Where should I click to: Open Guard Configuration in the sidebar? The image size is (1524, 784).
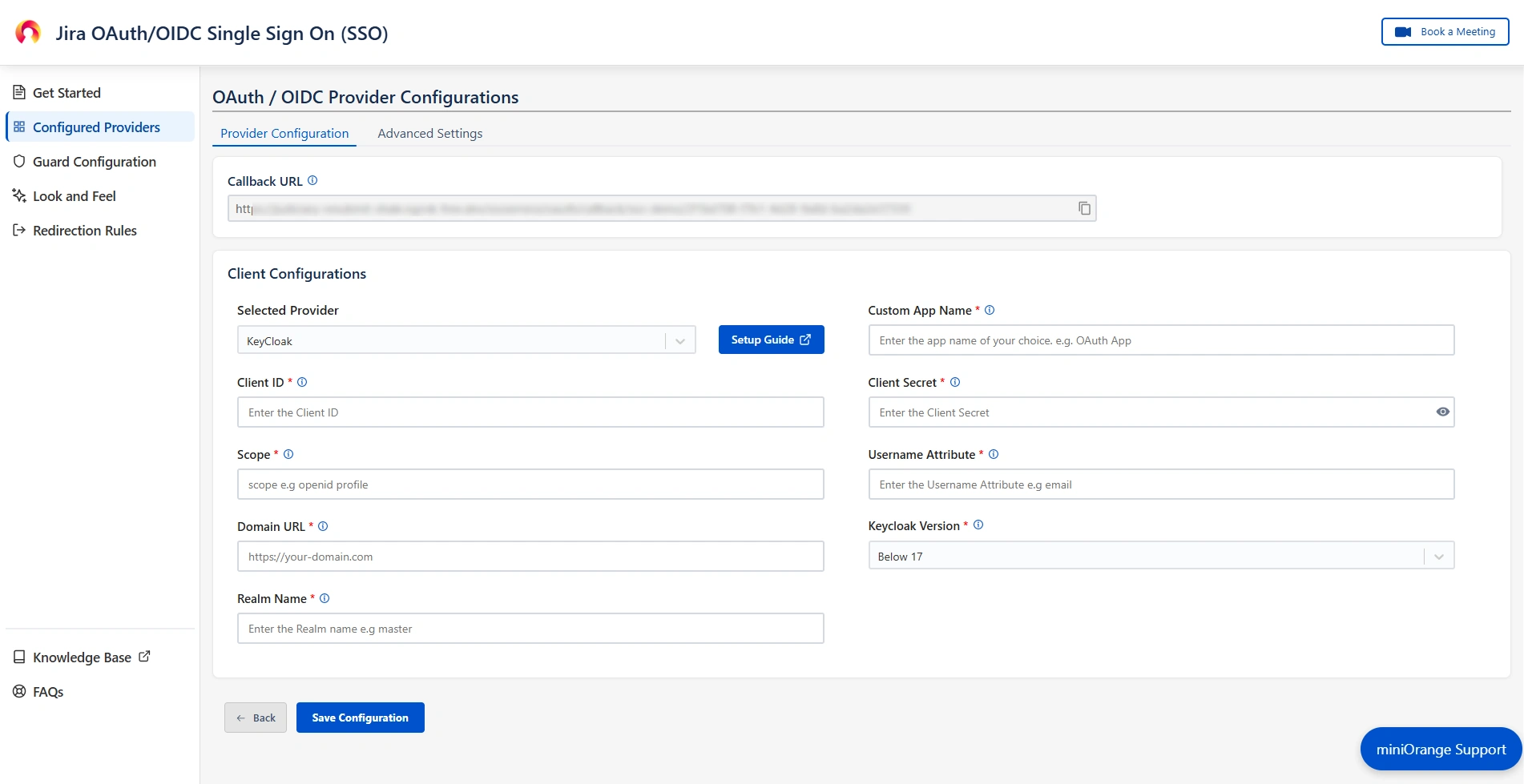(x=100, y=161)
